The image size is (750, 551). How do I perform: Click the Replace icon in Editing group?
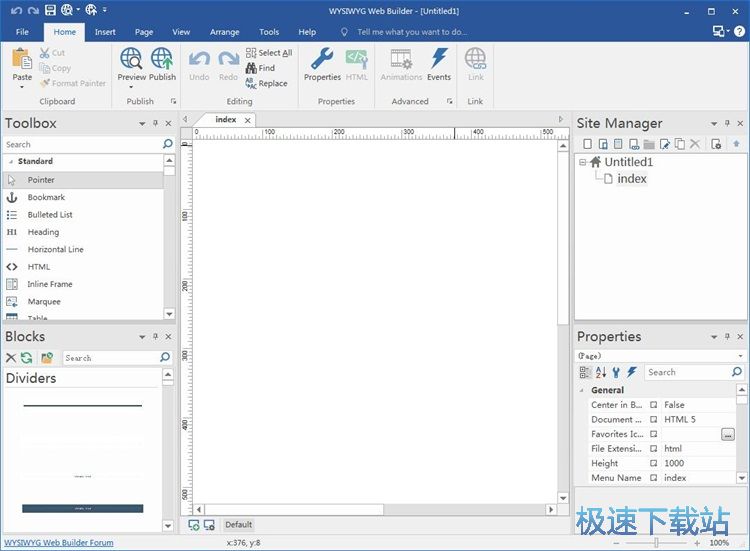click(251, 84)
